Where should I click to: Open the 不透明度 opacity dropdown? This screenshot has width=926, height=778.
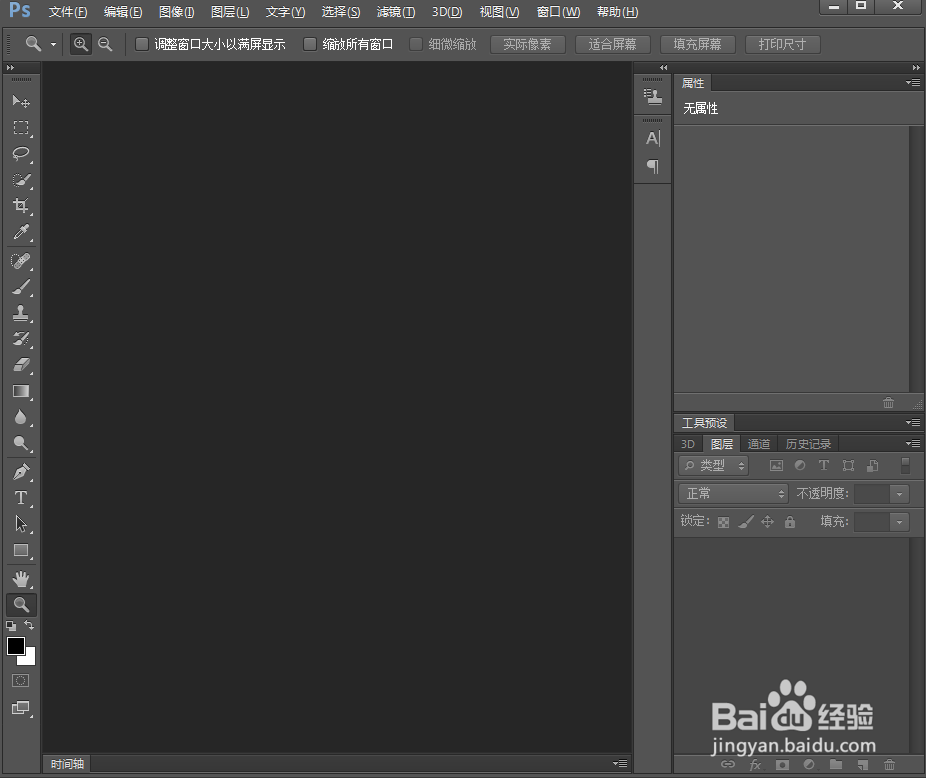(897, 493)
